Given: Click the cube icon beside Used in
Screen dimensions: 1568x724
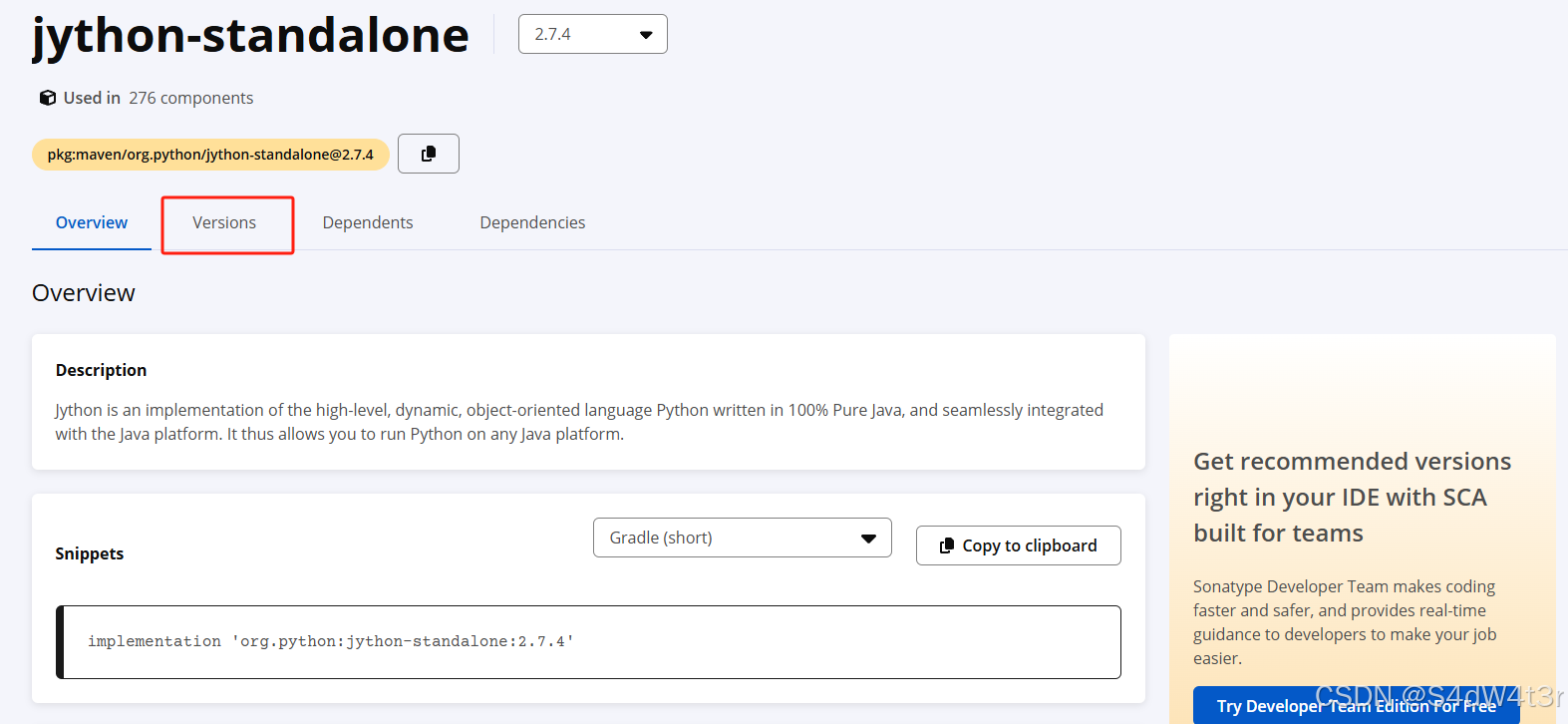Looking at the screenshot, I should click(47, 98).
